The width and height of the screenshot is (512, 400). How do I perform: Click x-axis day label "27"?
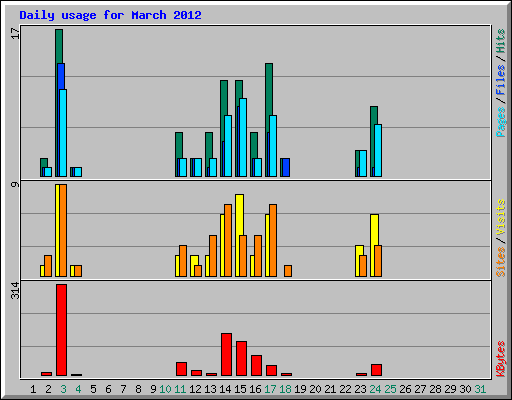point(420,389)
